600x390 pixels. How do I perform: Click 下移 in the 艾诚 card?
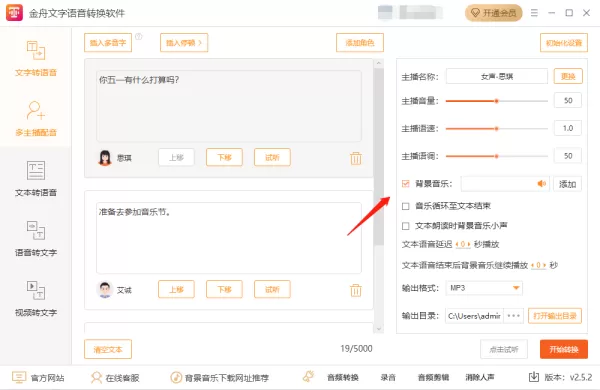pos(224,289)
